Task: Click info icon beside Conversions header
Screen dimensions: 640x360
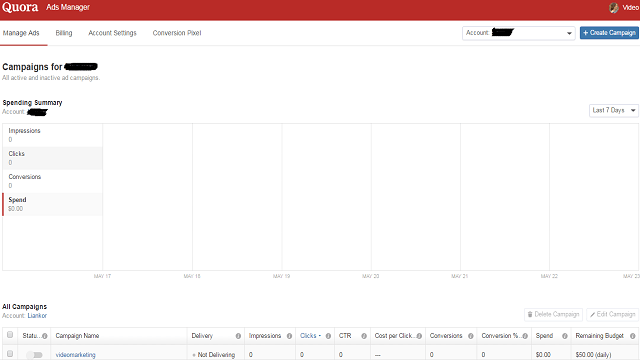Action: pos(470,336)
